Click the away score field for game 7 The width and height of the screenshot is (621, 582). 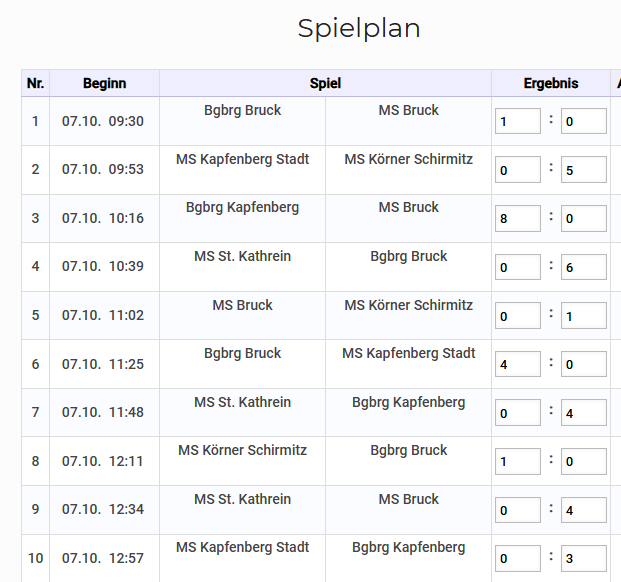coord(583,412)
